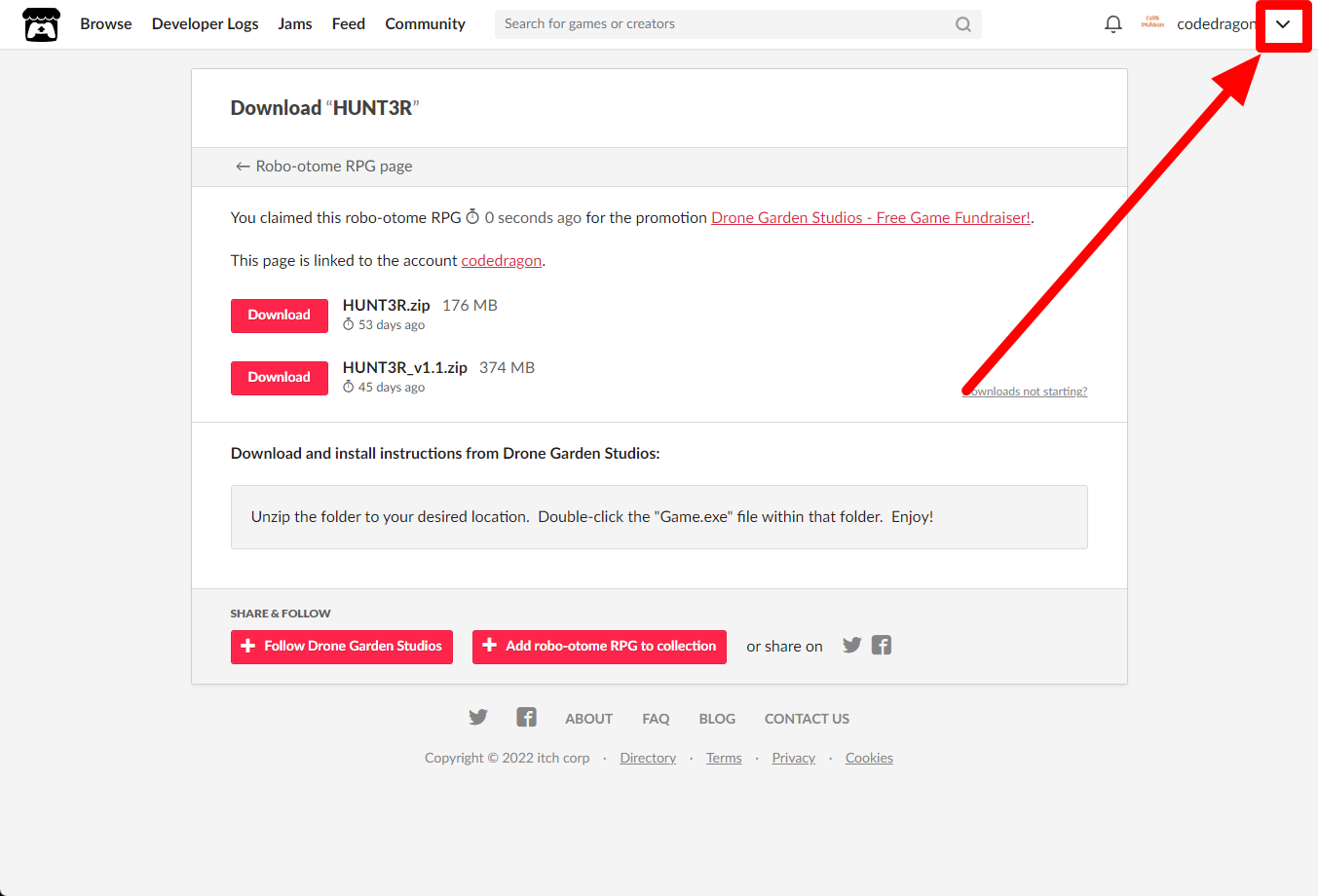Follow Drone Garden Studios
Screen dimensions: 1318x896
tap(342, 647)
